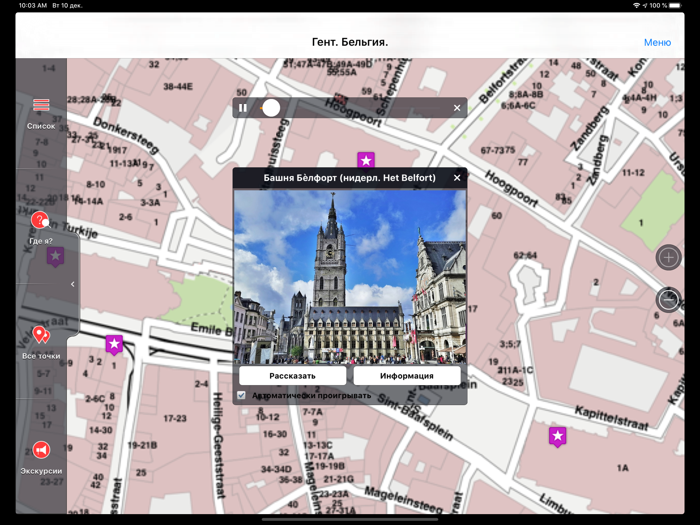The height and width of the screenshot is (525, 700).
Task: Tap the Wi-Fi icon in status bar
Action: coord(637,5)
